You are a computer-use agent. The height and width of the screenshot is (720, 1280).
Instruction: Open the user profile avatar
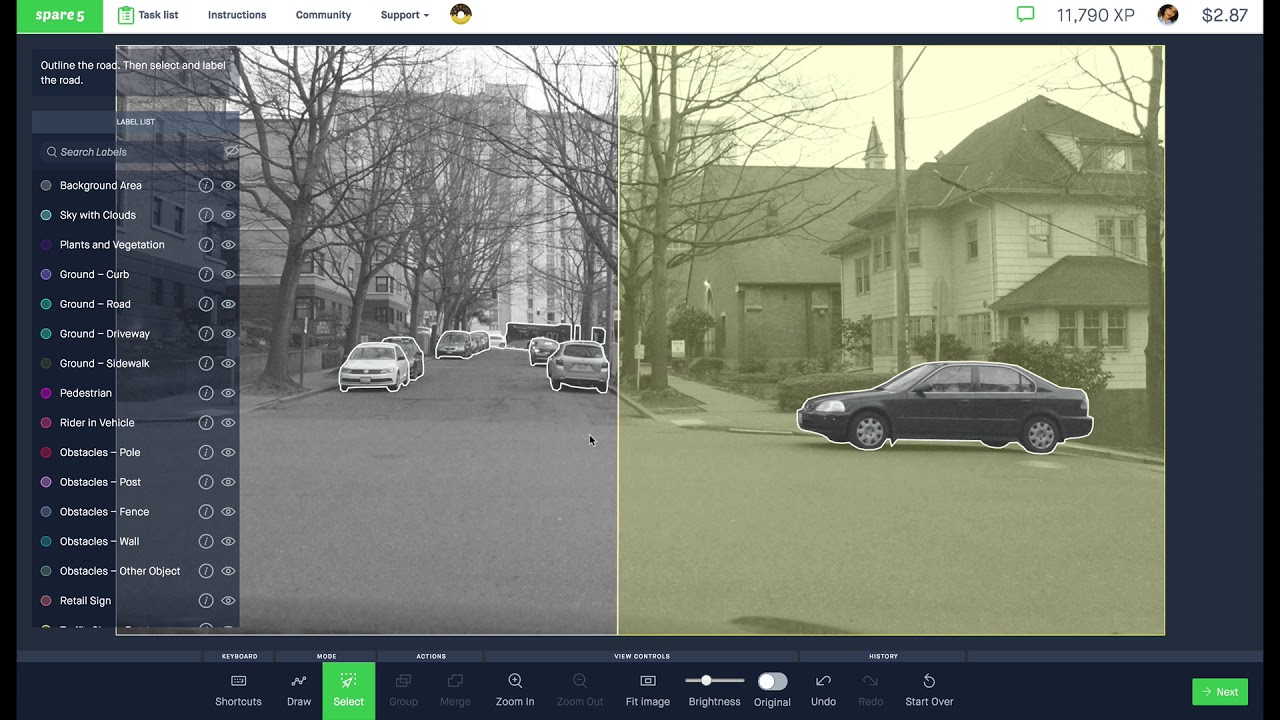pos(1168,15)
